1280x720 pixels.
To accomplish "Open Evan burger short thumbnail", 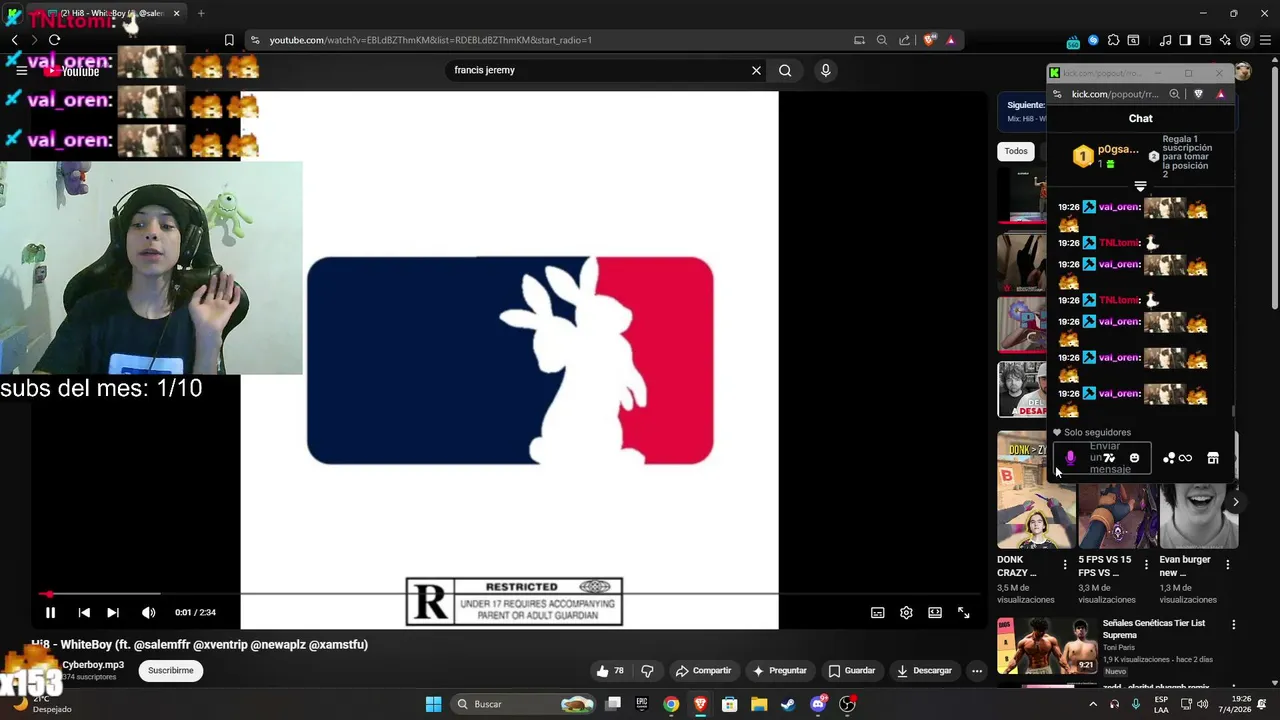I will coord(1199,516).
